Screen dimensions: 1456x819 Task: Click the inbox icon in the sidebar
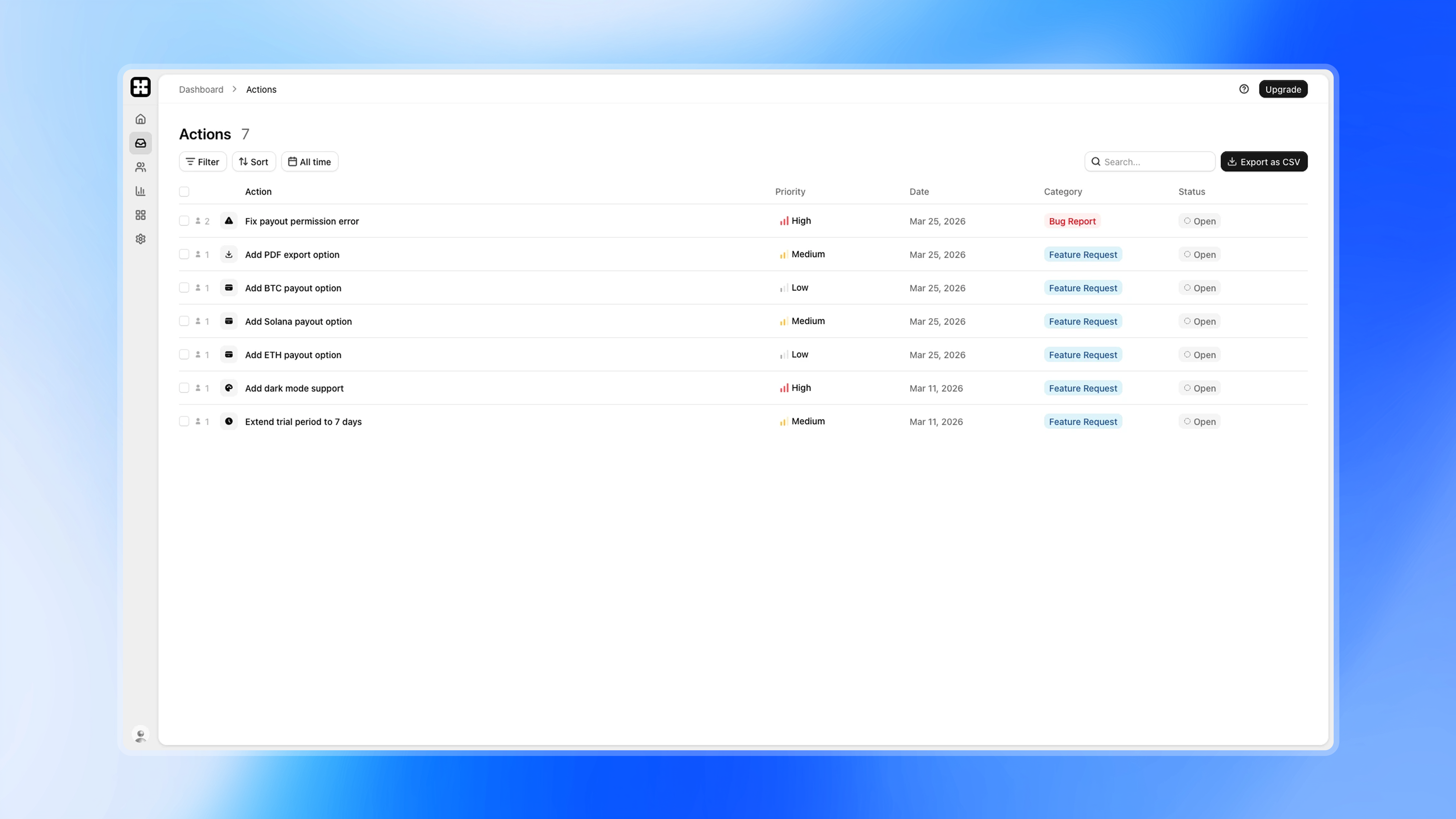[x=140, y=143]
